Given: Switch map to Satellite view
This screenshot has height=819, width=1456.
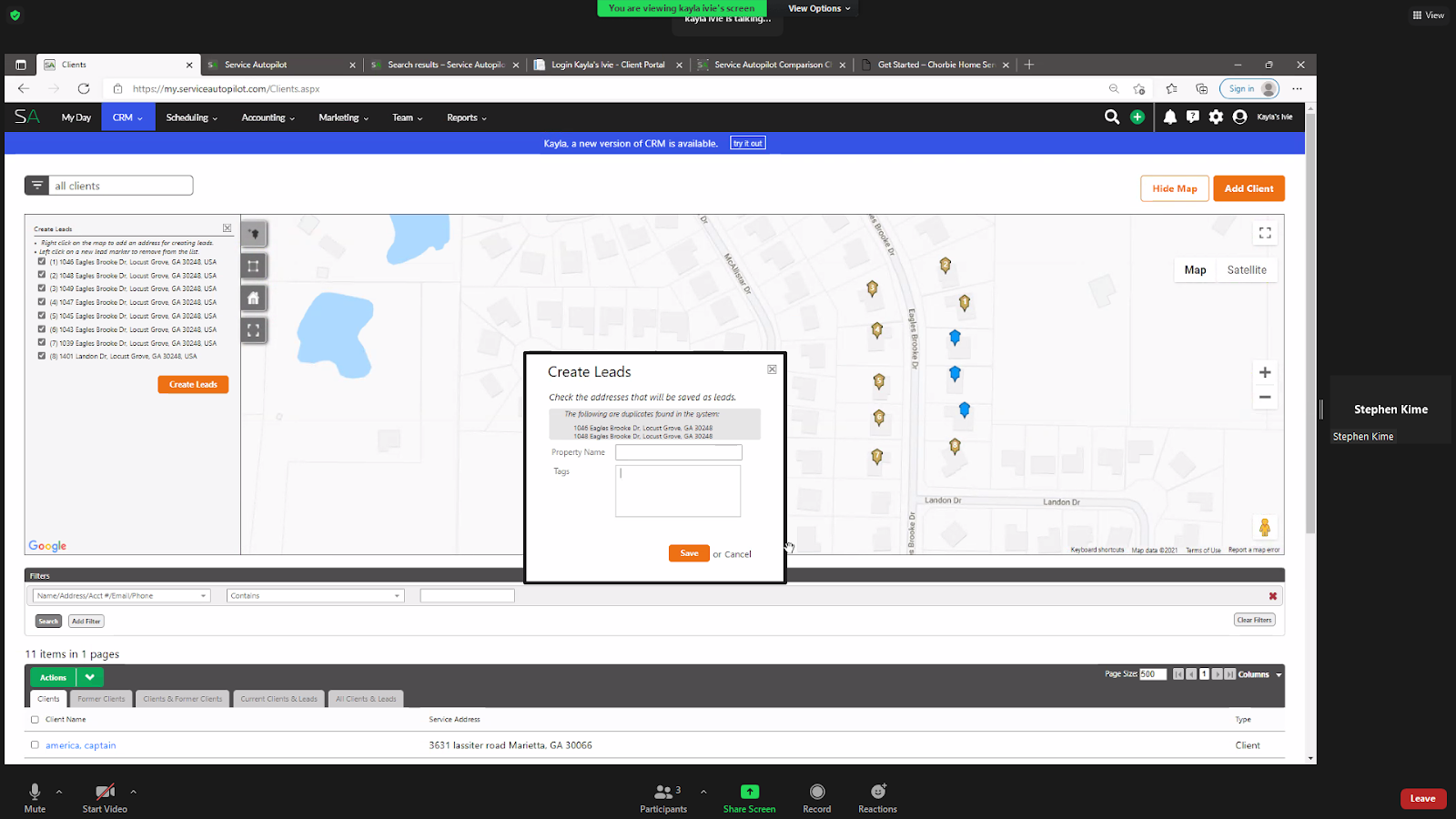Looking at the screenshot, I should click(1247, 270).
